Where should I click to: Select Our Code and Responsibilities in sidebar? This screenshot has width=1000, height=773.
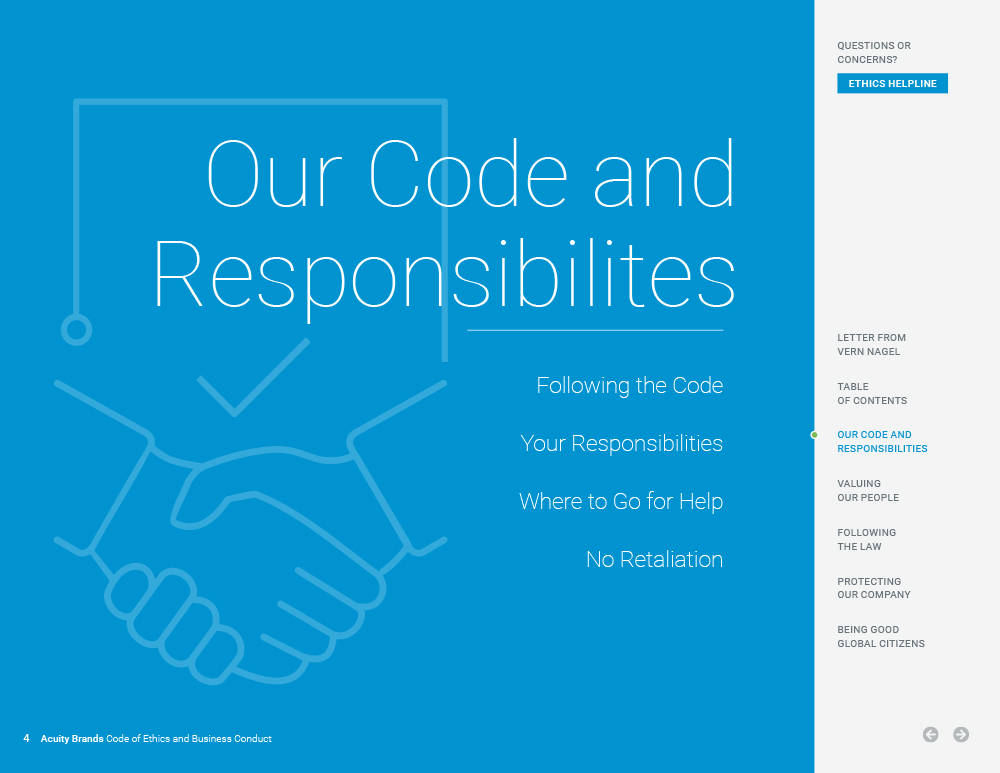click(881, 442)
